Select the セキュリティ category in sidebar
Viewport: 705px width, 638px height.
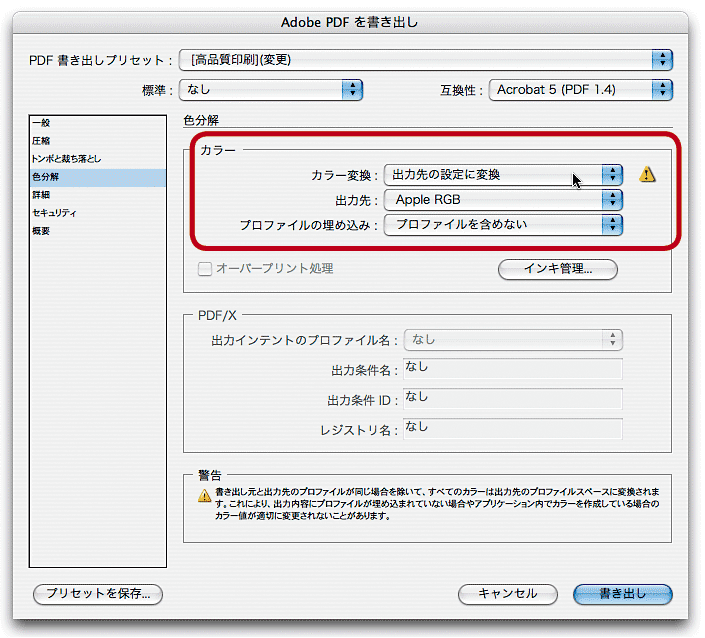pos(98,213)
